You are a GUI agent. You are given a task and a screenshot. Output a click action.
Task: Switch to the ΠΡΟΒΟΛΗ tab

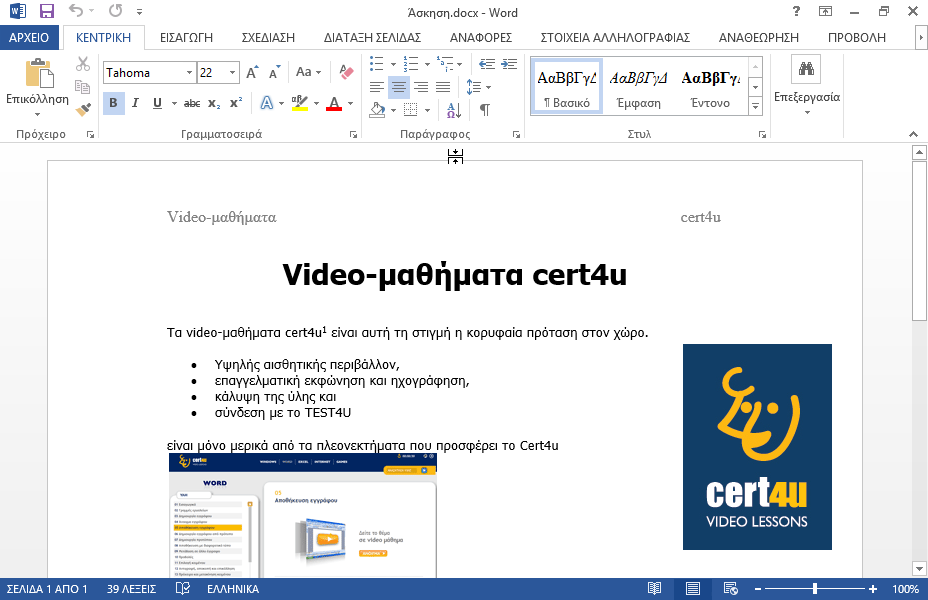[856, 37]
